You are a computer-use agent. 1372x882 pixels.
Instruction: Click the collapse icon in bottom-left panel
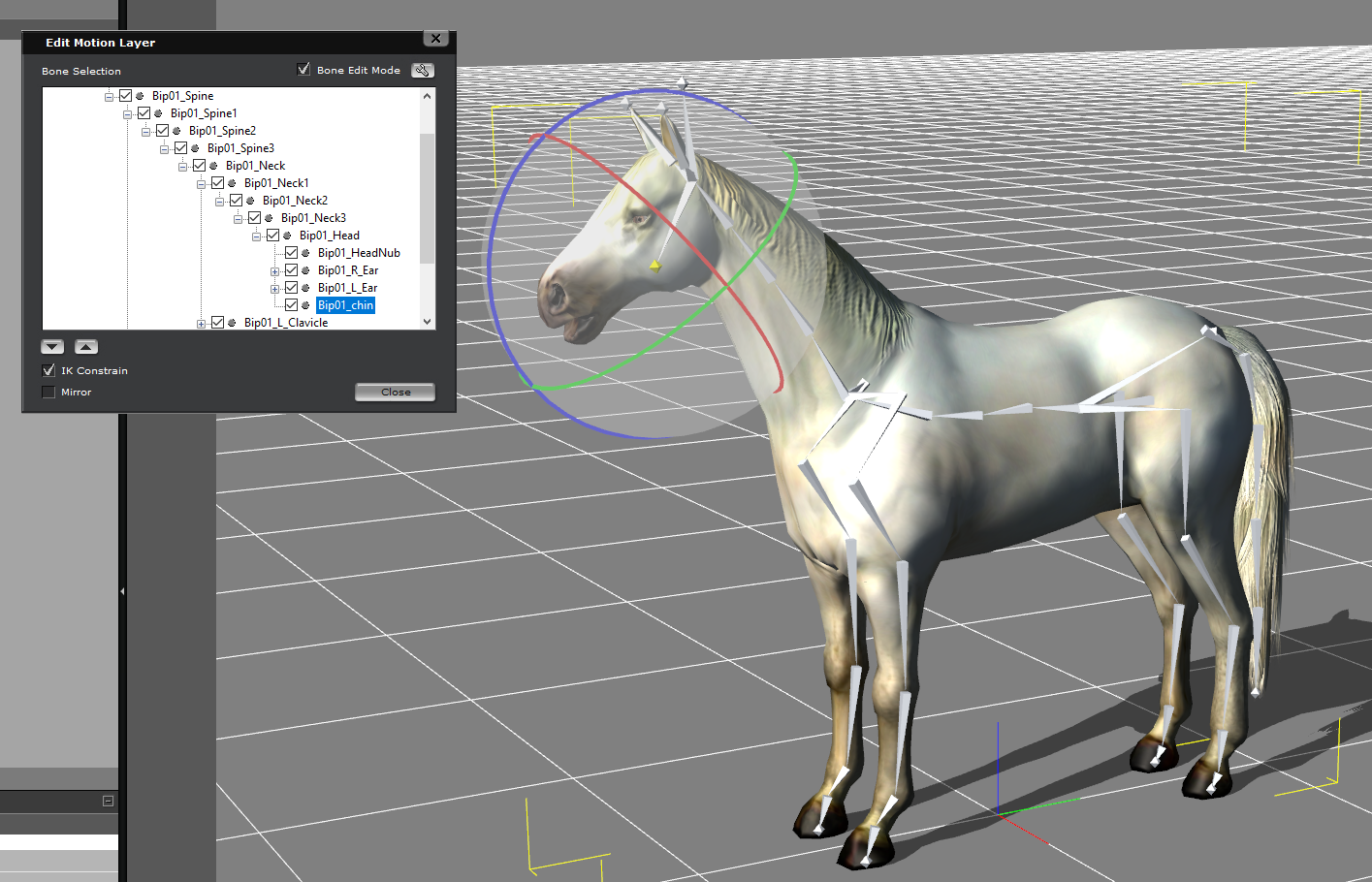(x=108, y=801)
